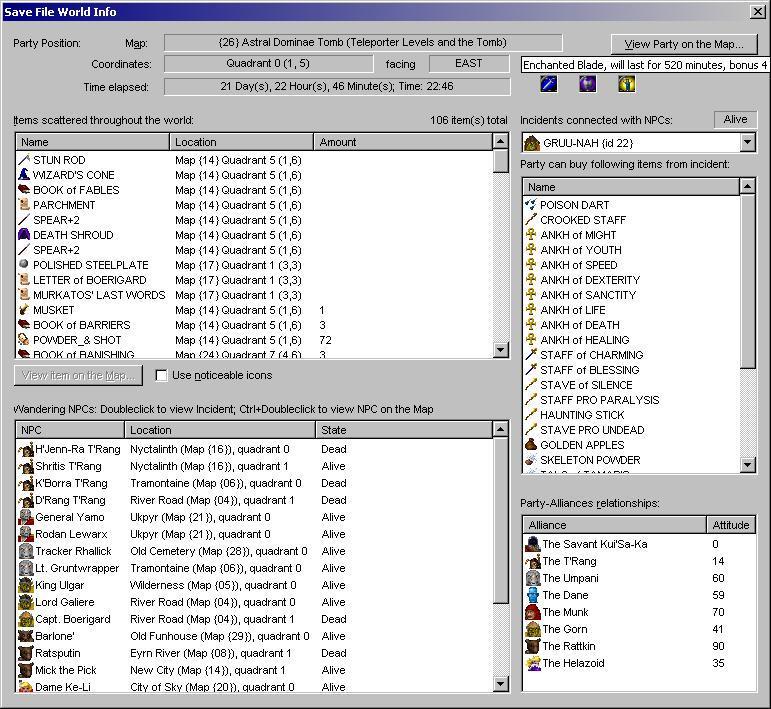Select the MUSKET item icon

point(25,311)
